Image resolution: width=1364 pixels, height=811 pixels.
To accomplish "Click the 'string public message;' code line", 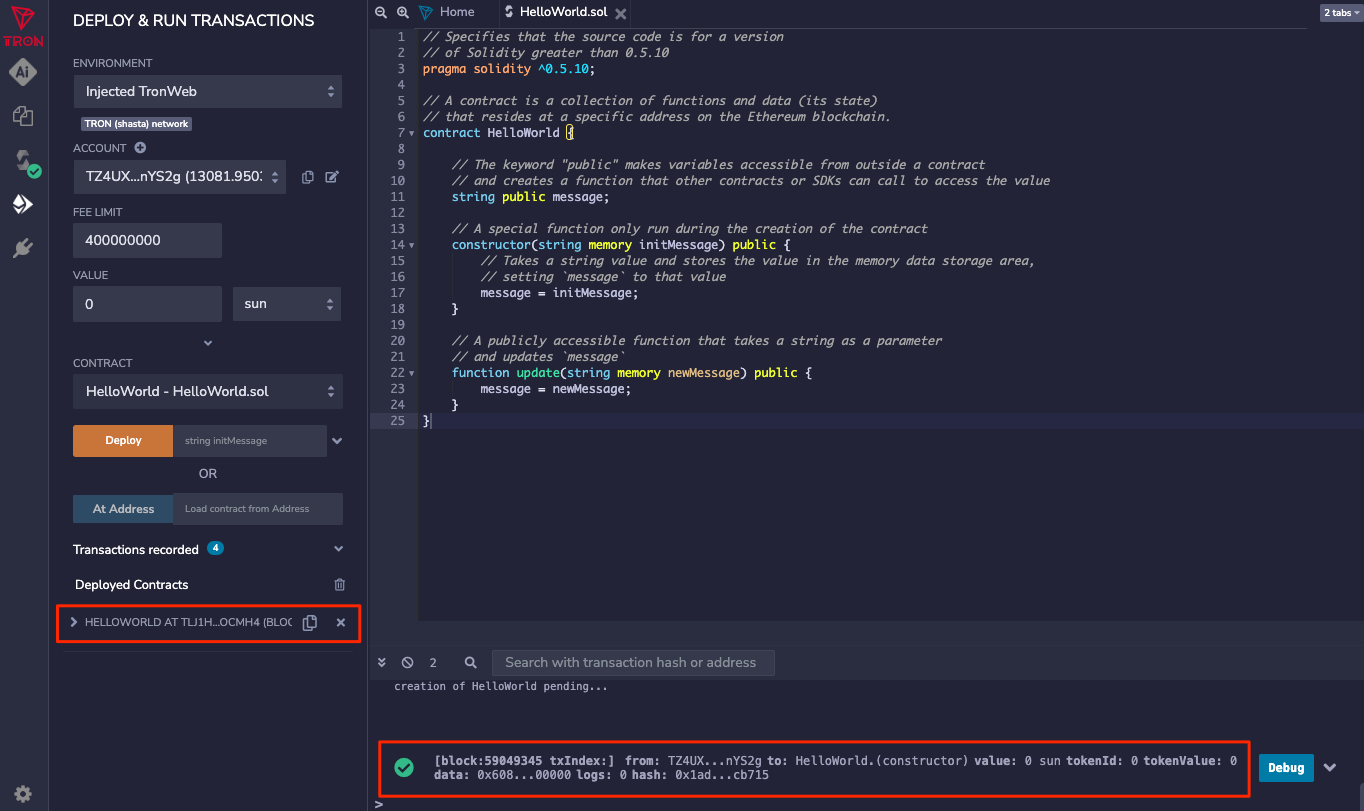I will pyautogui.click(x=530, y=197).
